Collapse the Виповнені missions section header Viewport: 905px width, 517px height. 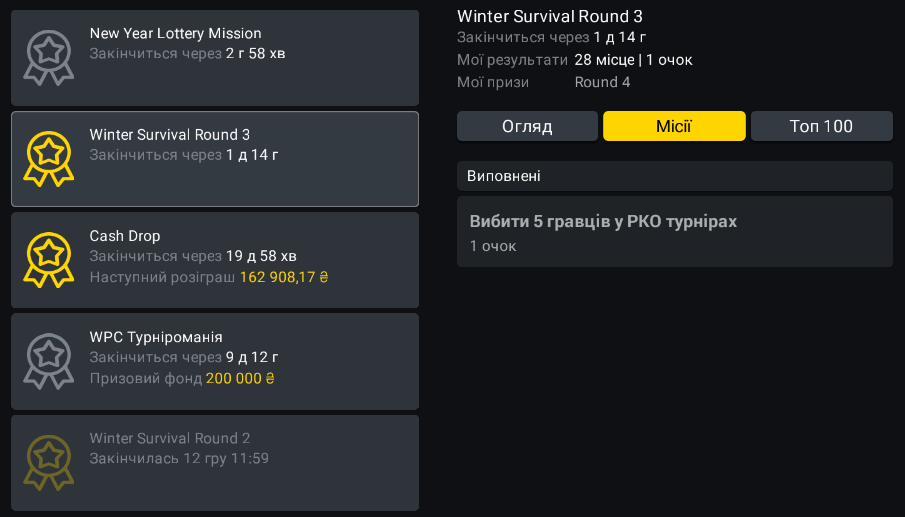[674, 176]
